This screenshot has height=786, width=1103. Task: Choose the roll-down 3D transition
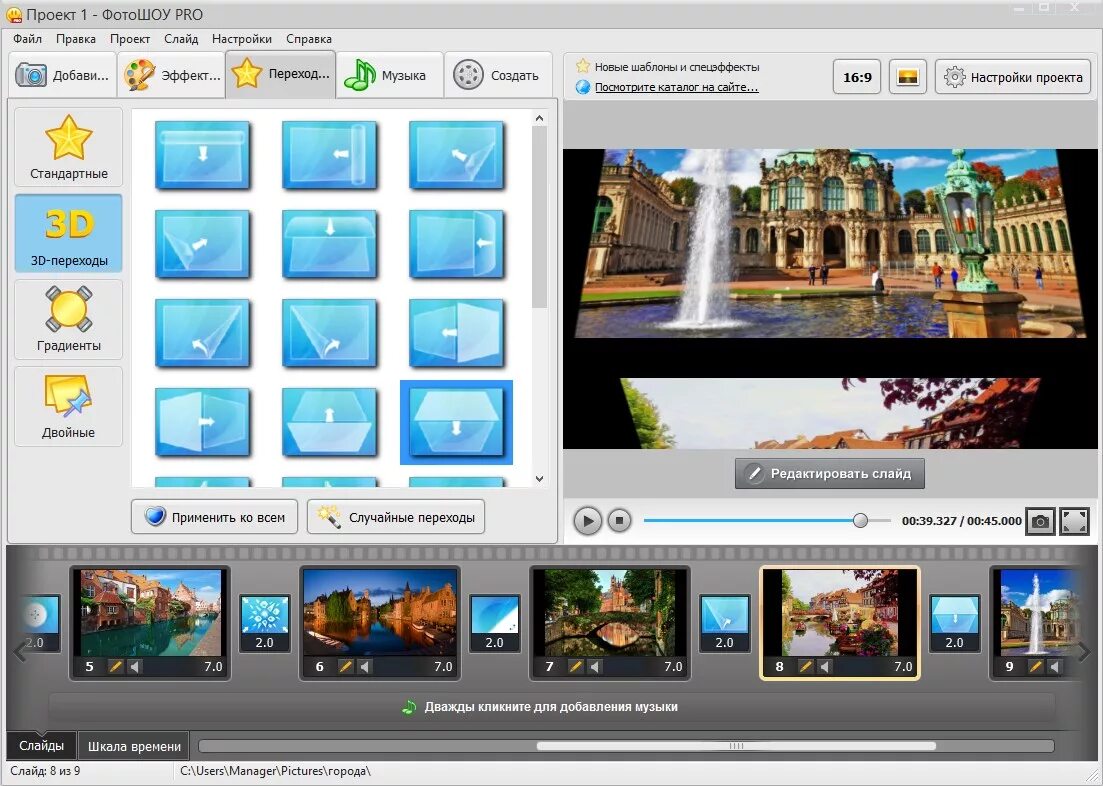203,156
